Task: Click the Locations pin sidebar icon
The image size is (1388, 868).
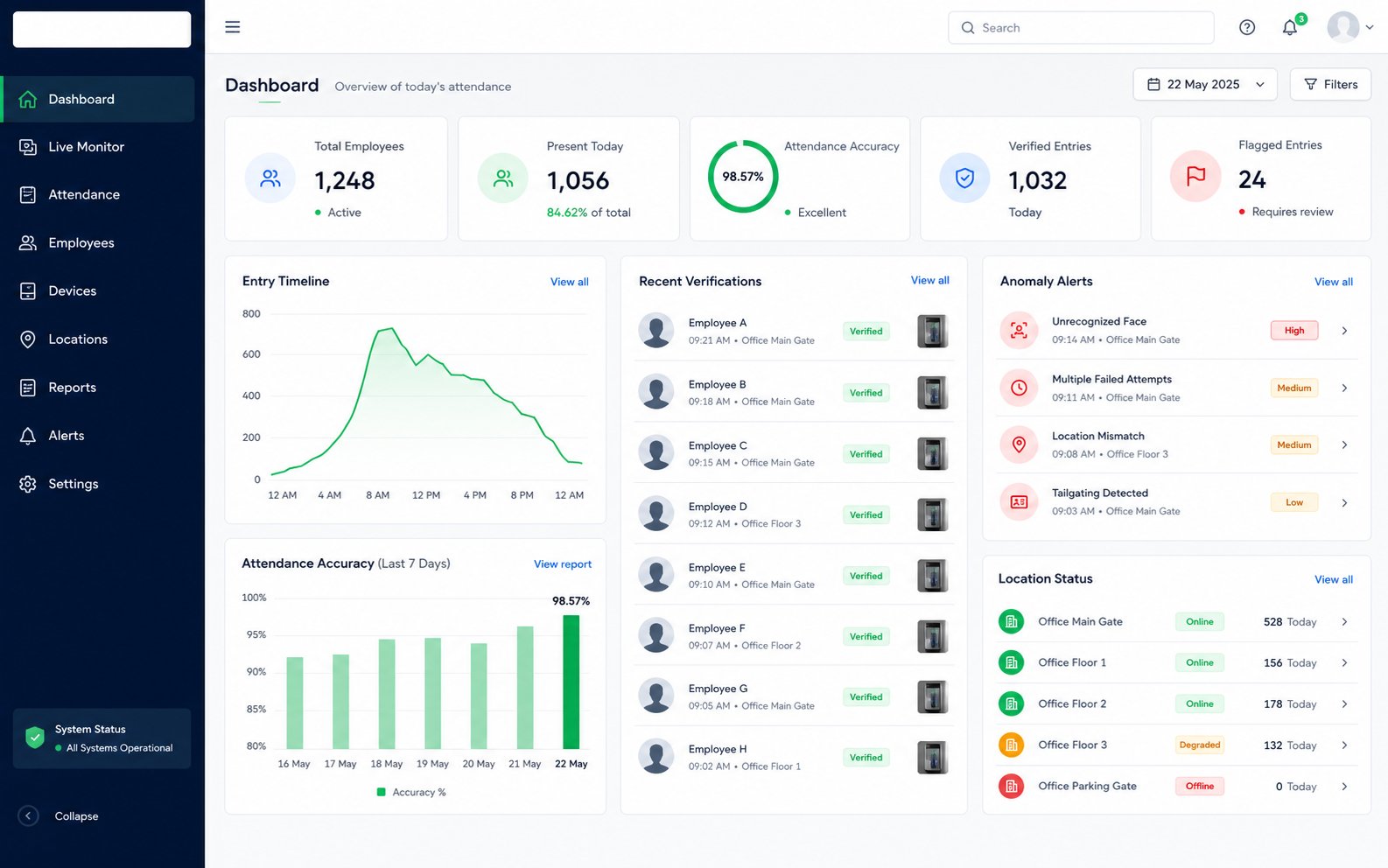Action: click(x=28, y=339)
